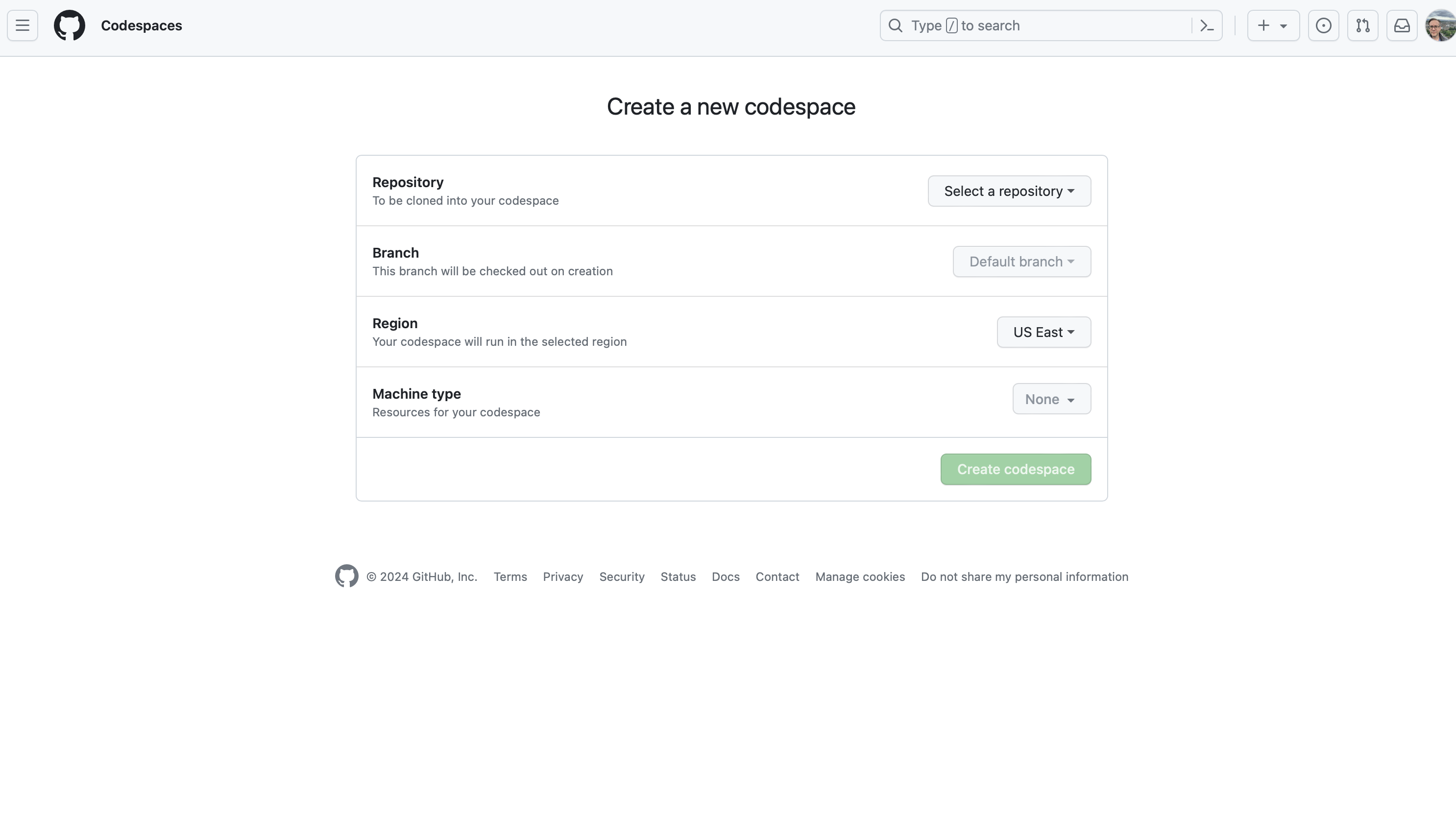
Task: Click the Create codespace button
Action: coord(1016,469)
